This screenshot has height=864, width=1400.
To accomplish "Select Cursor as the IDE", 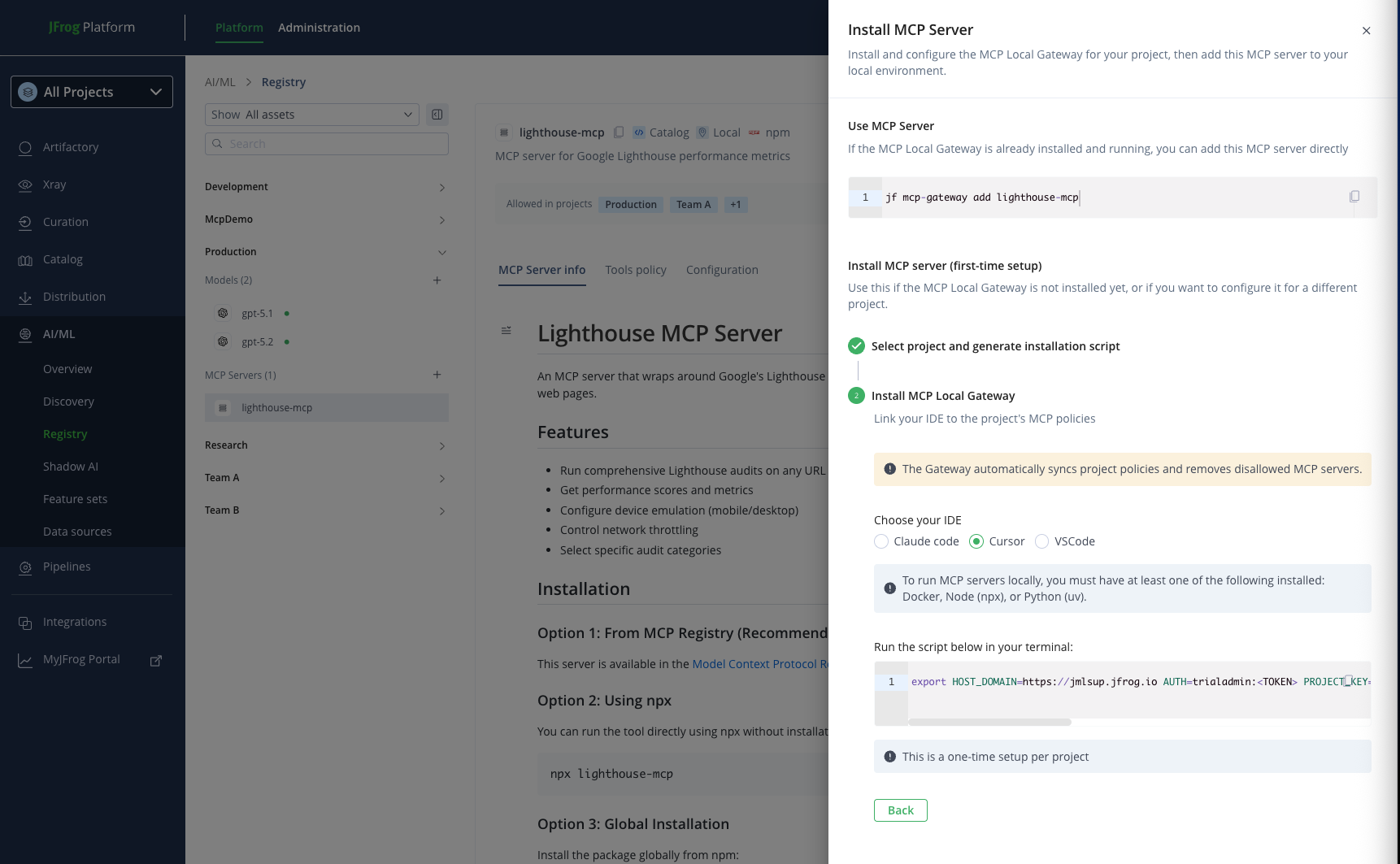I will (x=976, y=541).
